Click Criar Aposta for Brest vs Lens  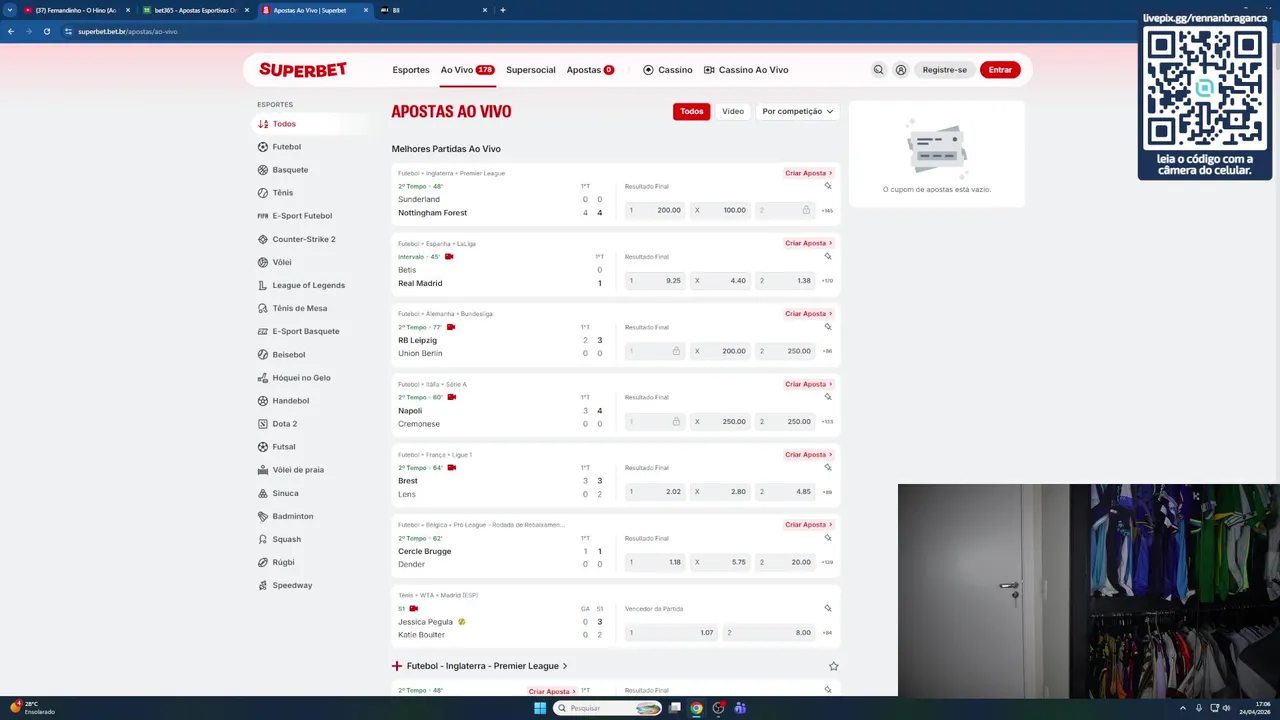(x=808, y=455)
